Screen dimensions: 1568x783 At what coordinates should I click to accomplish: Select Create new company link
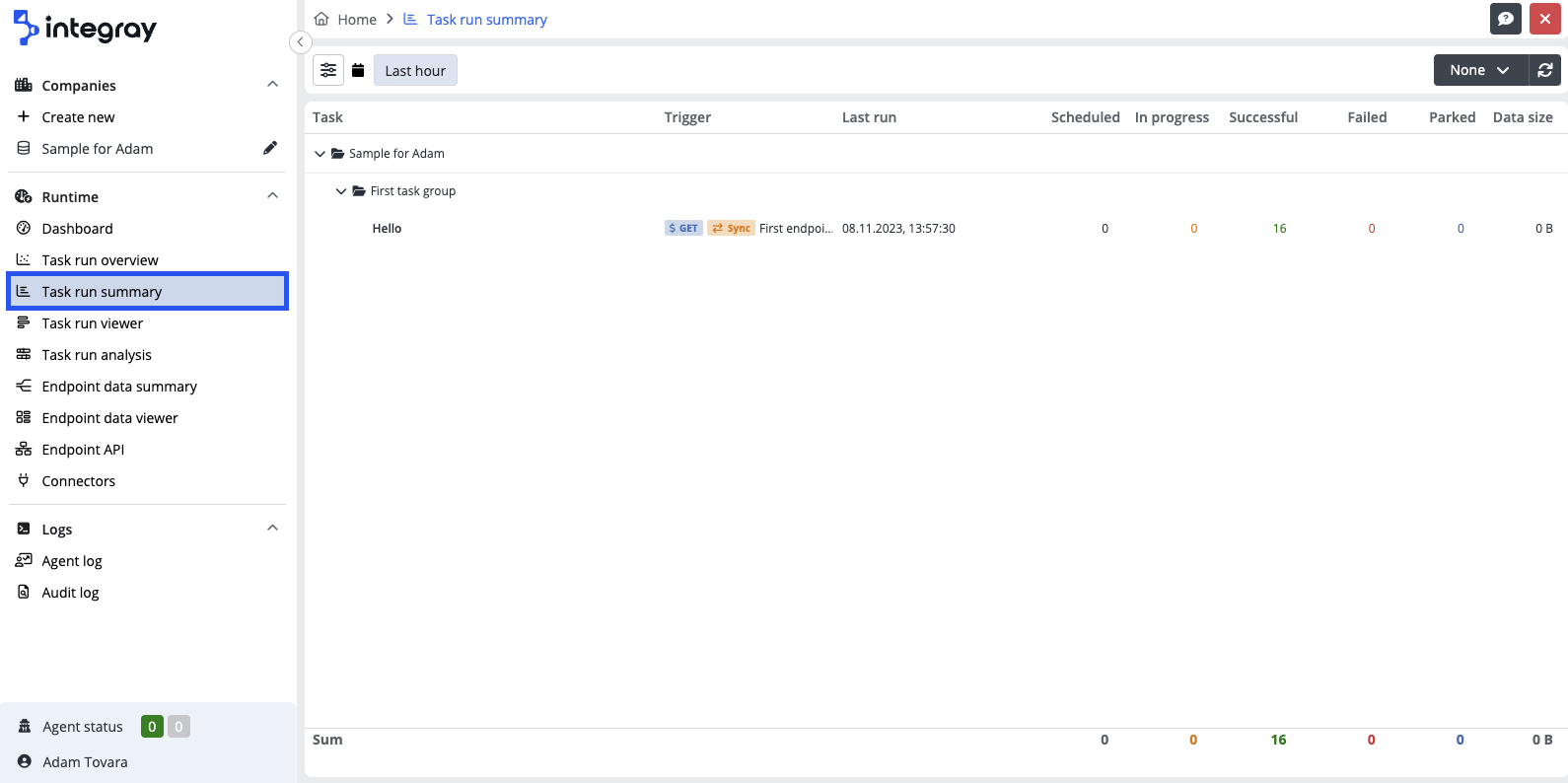click(78, 117)
